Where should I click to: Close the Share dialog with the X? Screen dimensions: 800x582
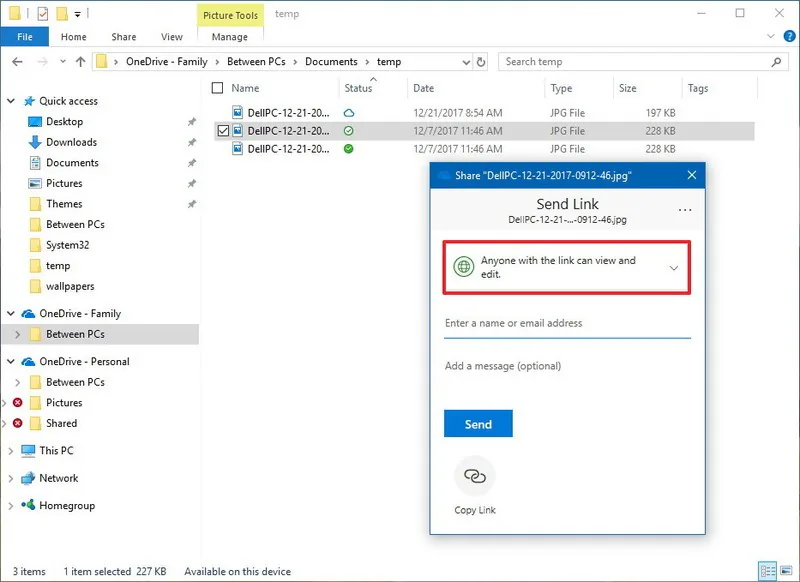point(692,175)
